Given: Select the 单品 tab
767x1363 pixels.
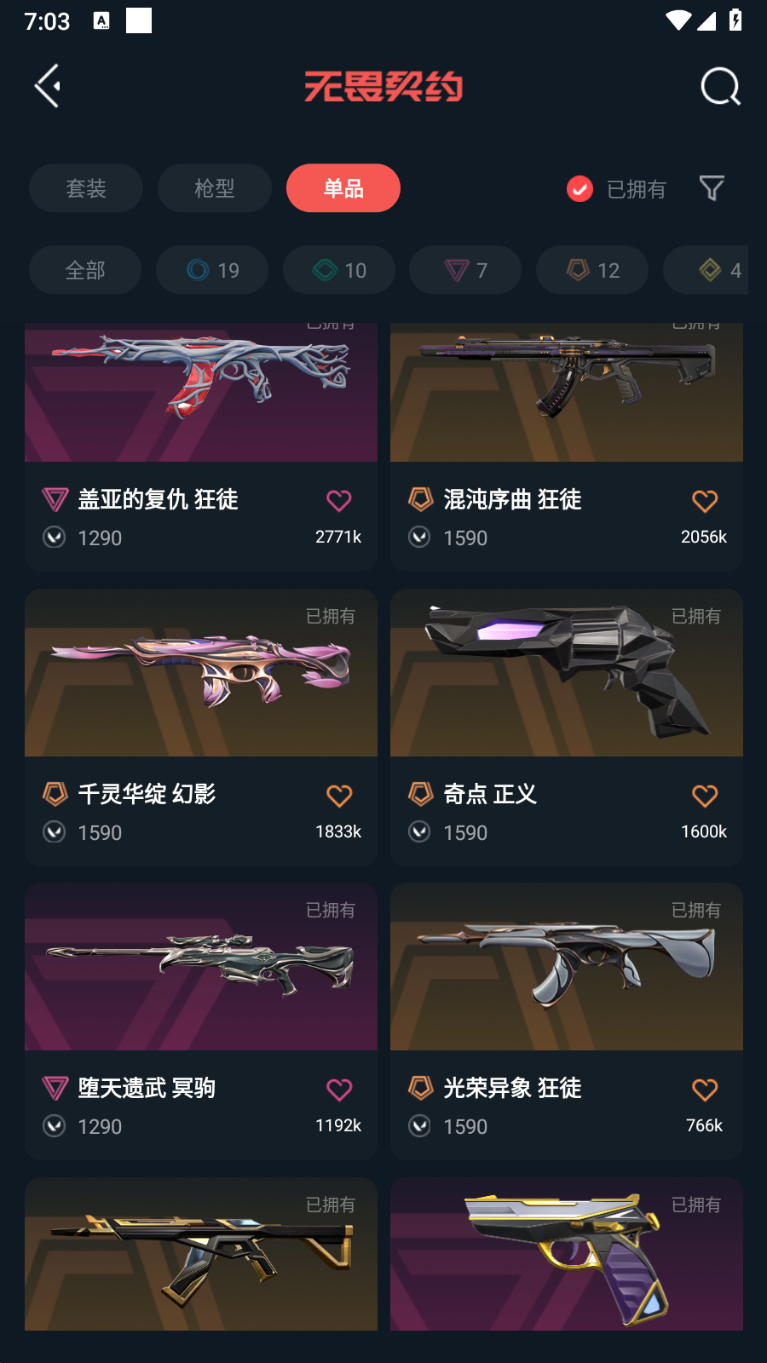Looking at the screenshot, I should (x=343, y=188).
